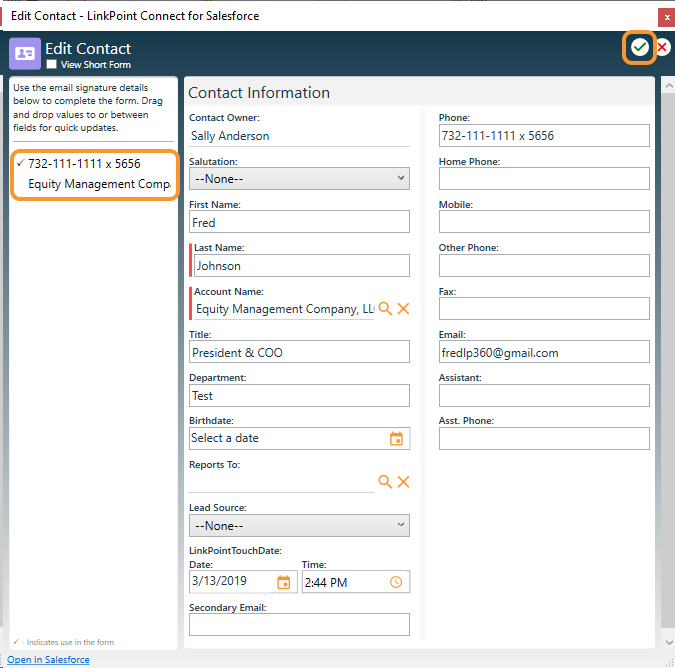Search Reports To with the magnifier icon
Screen dimensions: 675x668
(x=385, y=482)
